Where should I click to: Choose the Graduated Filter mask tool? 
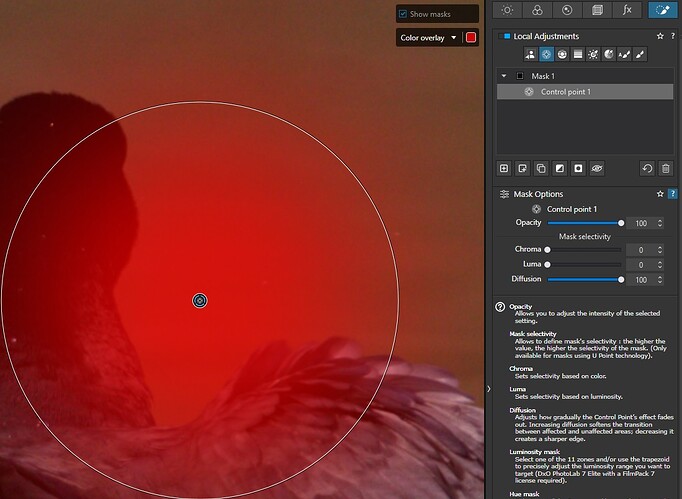tap(577, 54)
